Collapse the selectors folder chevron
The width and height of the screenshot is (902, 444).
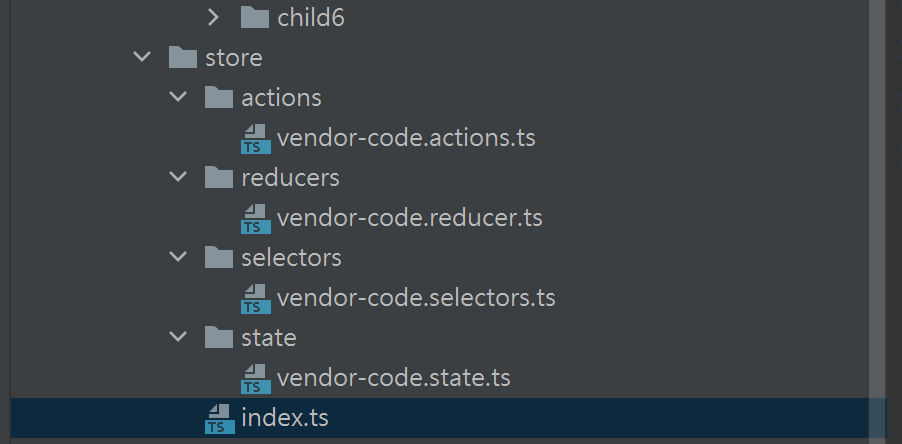pos(178,257)
